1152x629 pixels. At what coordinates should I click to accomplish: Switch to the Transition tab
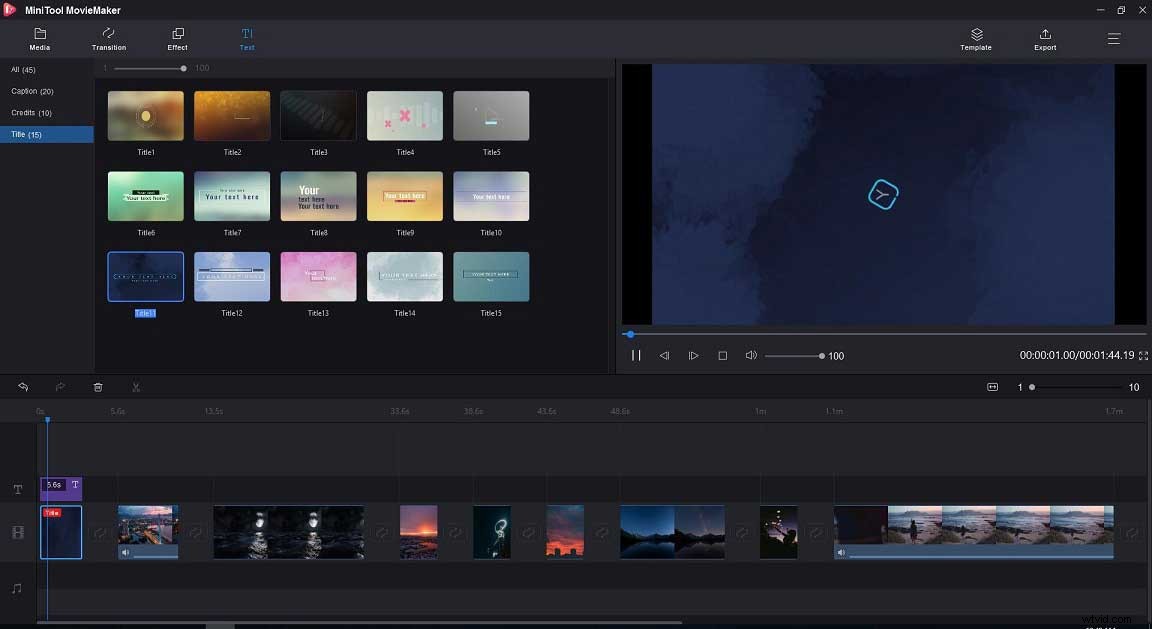coord(108,39)
